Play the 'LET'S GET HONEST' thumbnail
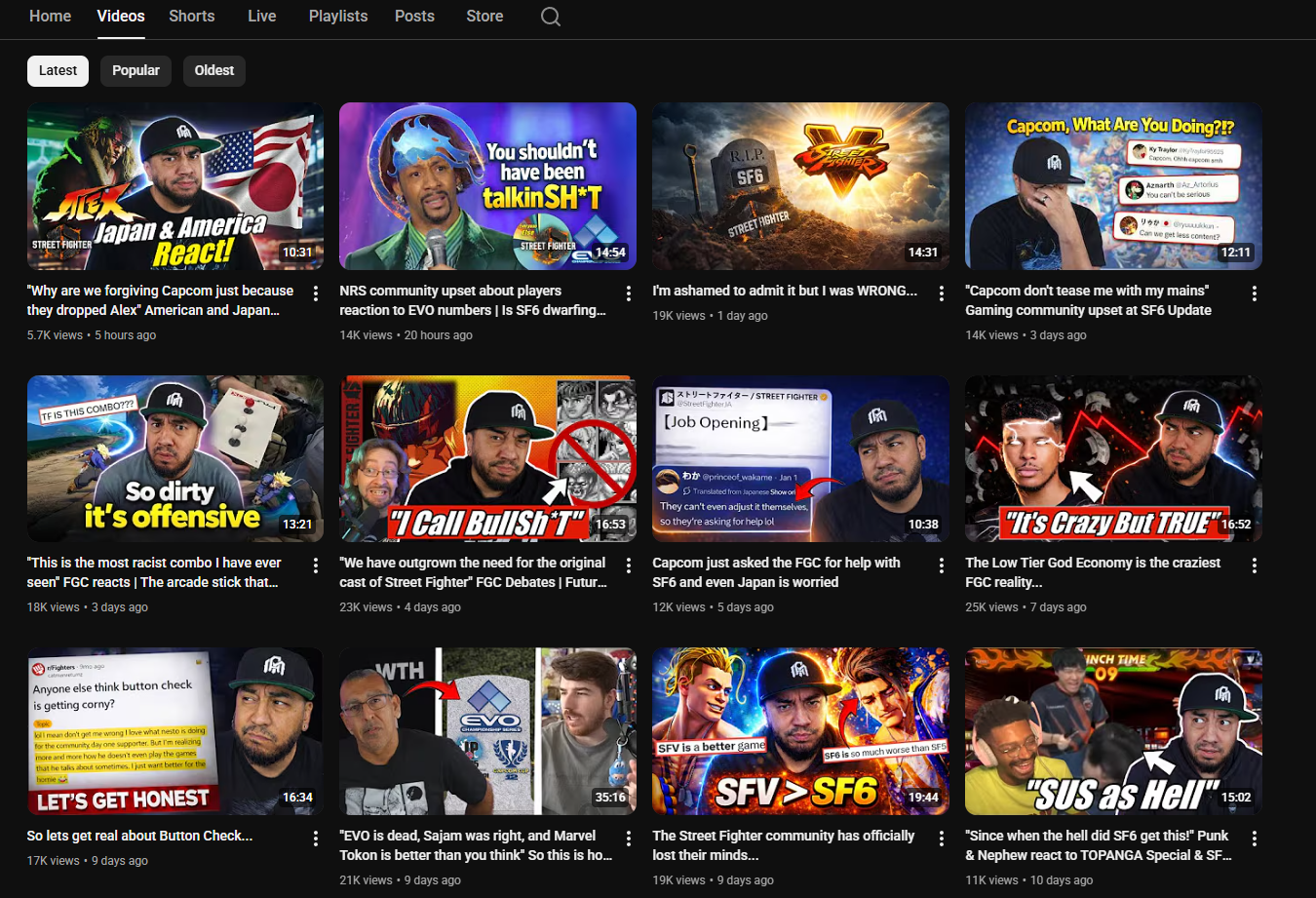The width and height of the screenshot is (1316, 898). point(175,731)
